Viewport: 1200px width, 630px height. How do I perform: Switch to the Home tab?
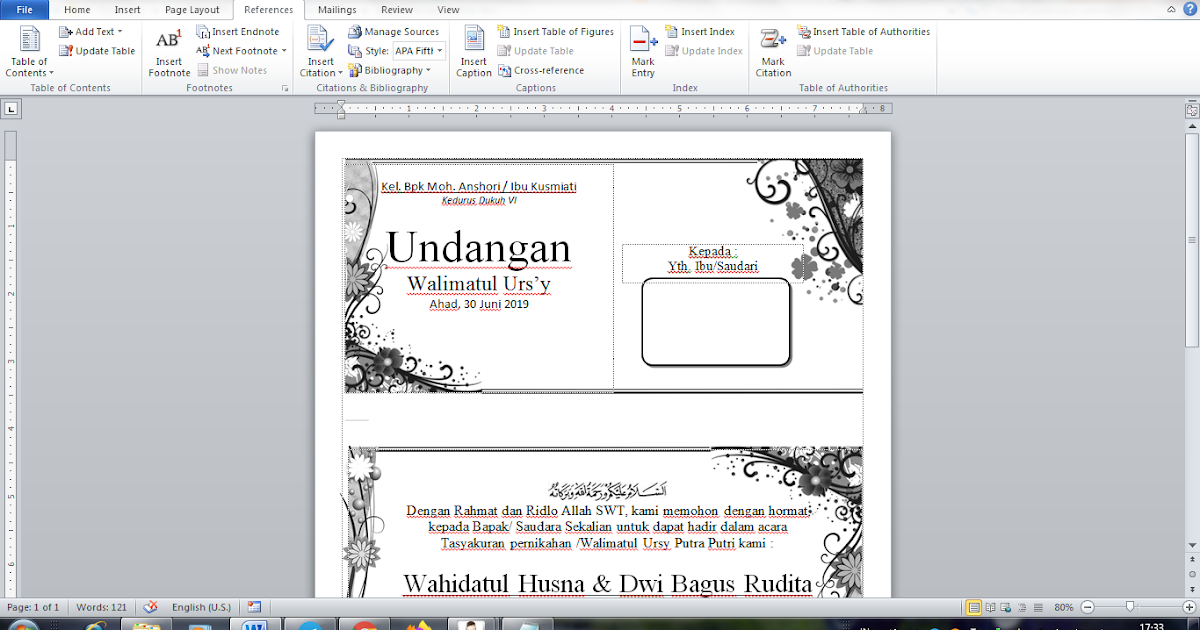77,9
